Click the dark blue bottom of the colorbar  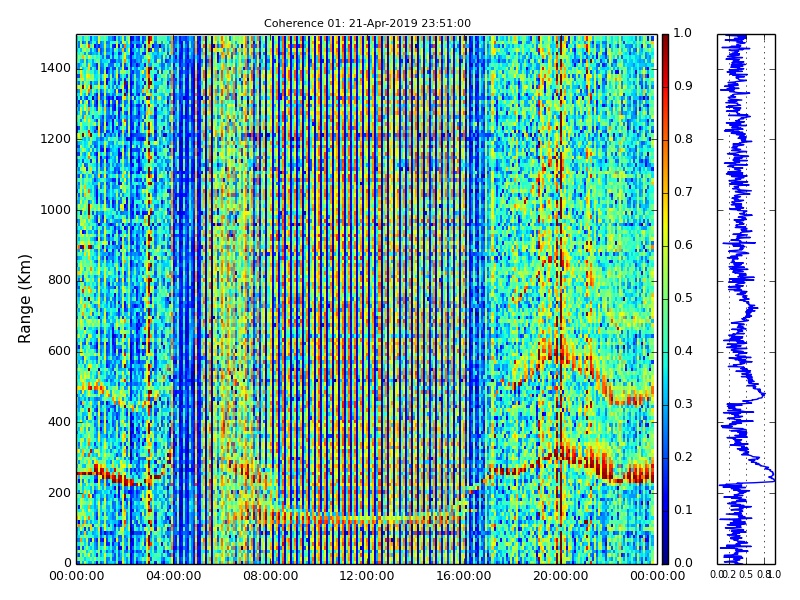[665, 556]
